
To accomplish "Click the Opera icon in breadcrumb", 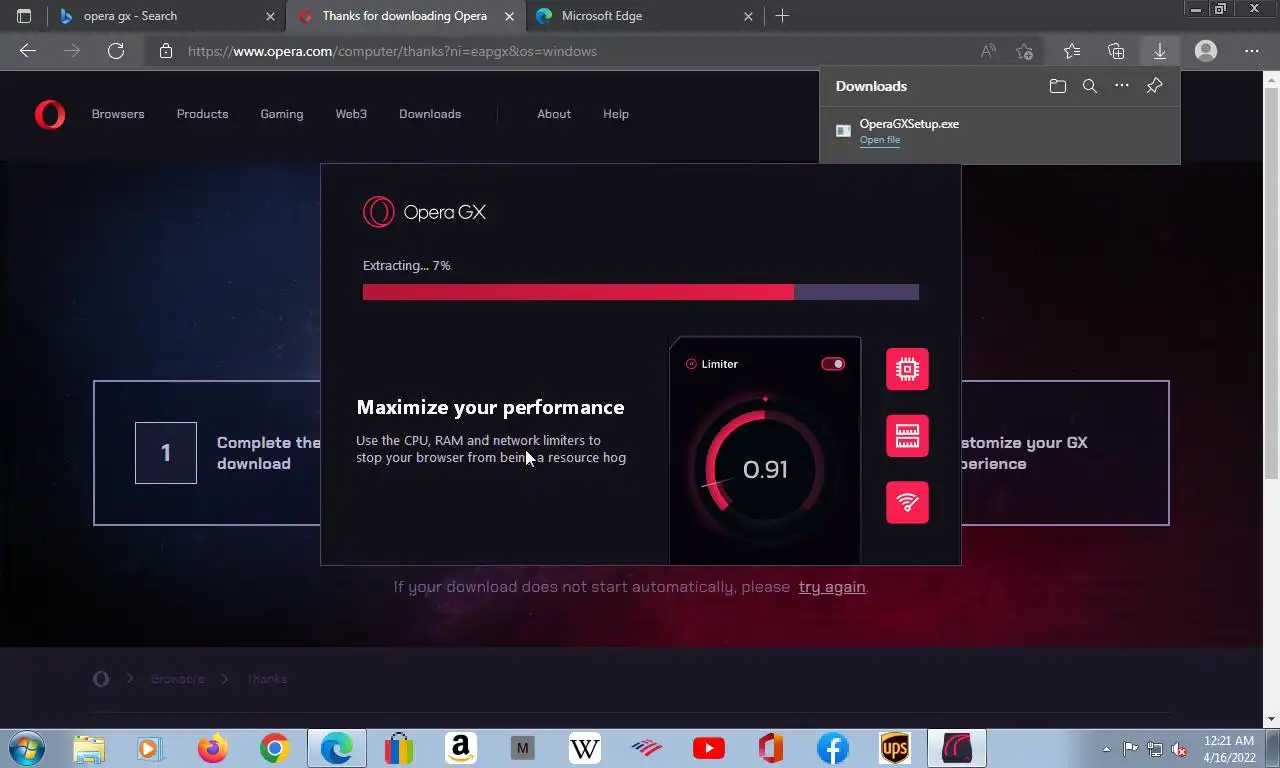I will (x=101, y=679).
